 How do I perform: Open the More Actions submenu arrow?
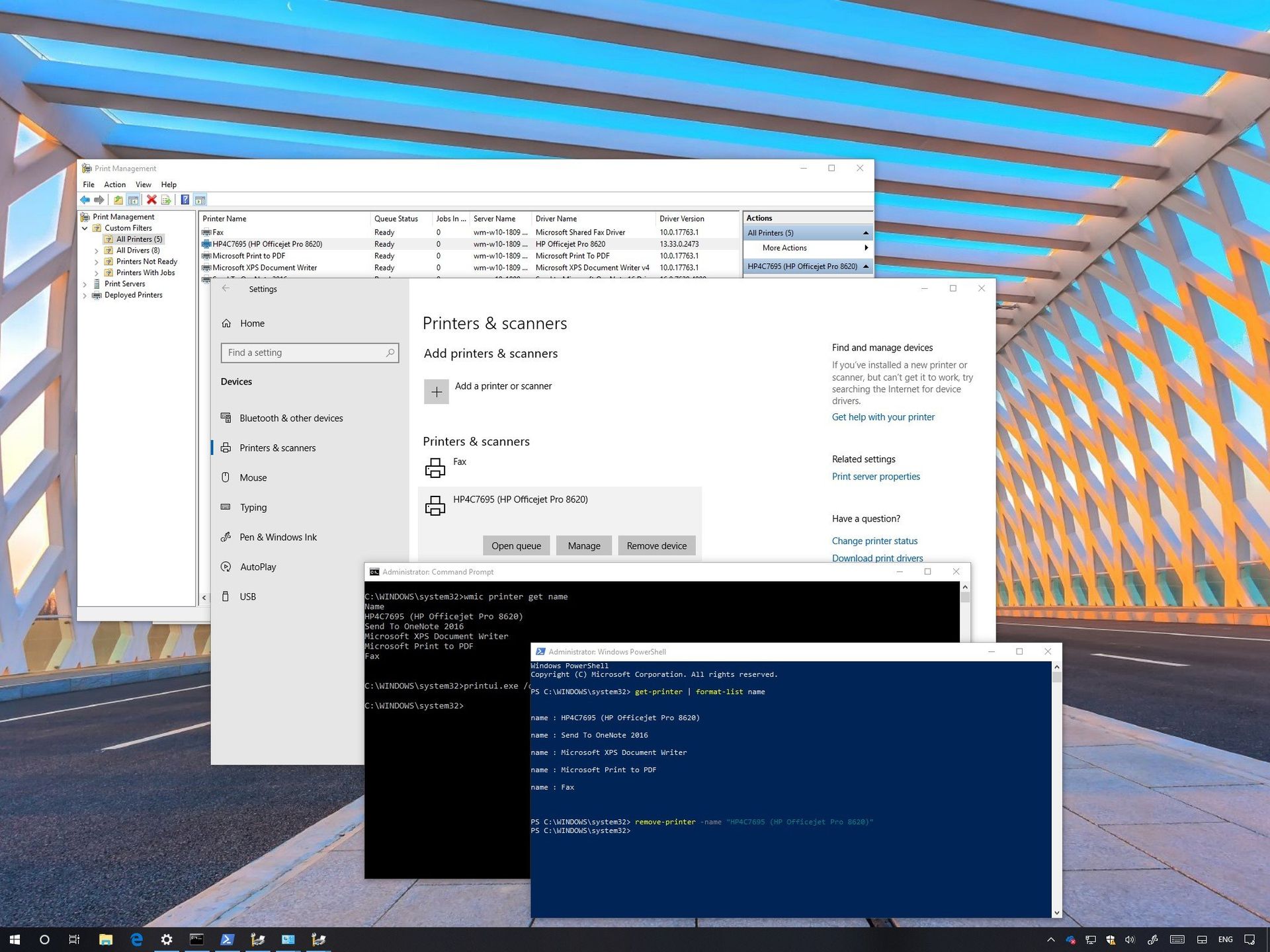click(867, 248)
